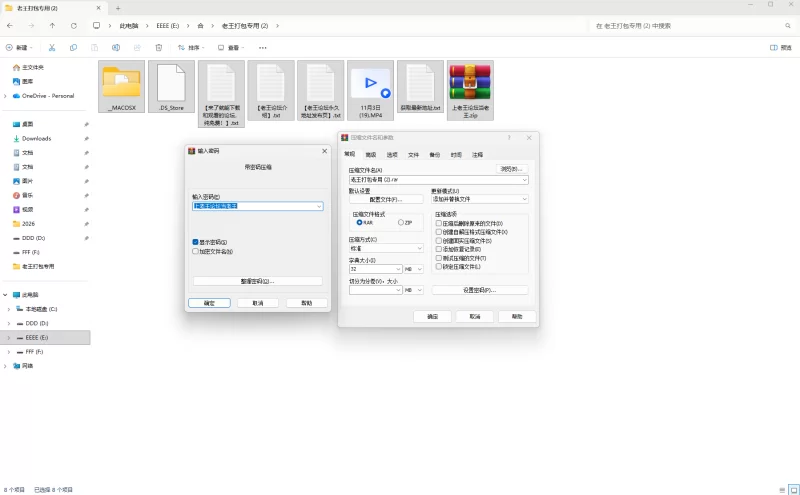Check 加密文件名 in password dialog

[195, 252]
